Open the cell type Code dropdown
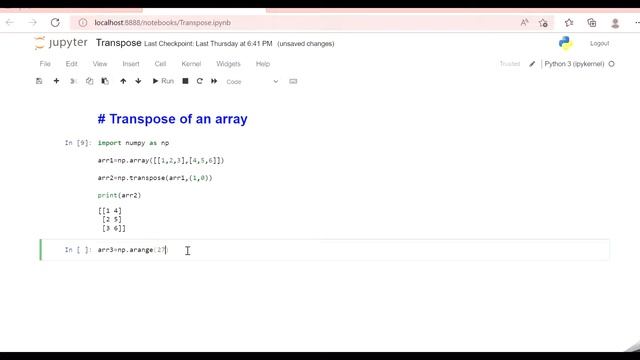 point(252,82)
